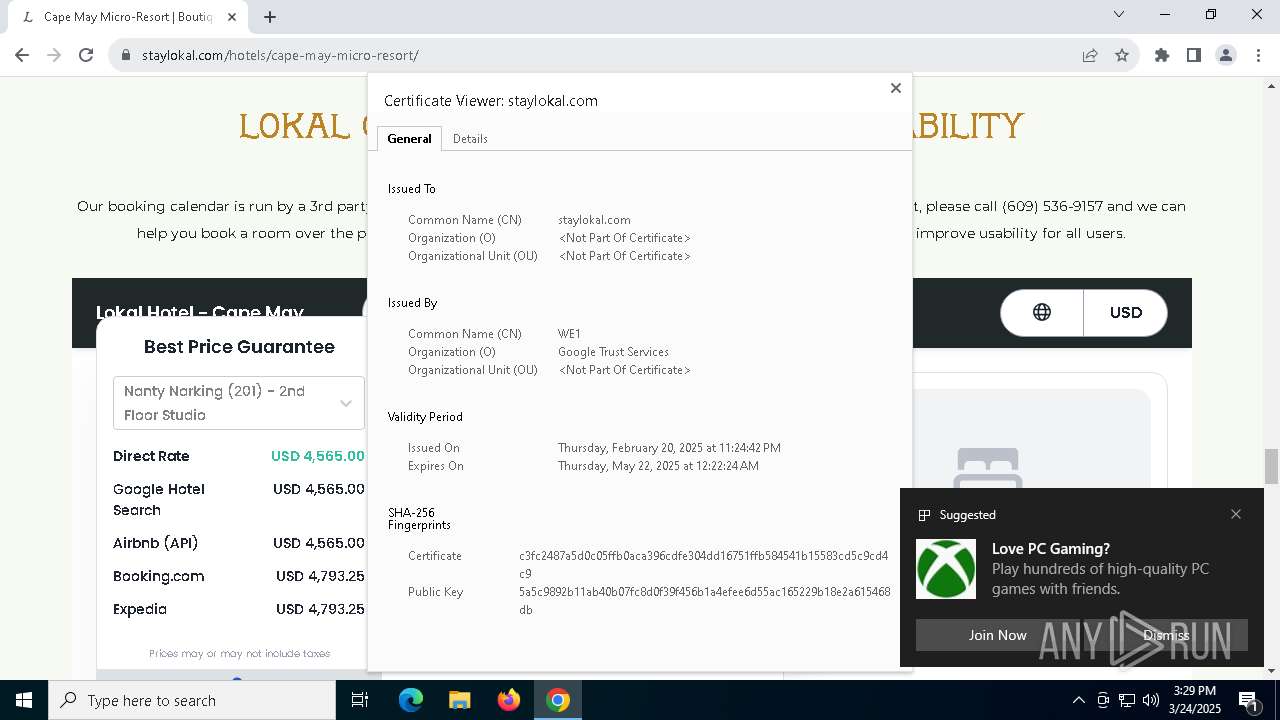
Task: Open the Windows Start menu
Action: (x=24, y=700)
